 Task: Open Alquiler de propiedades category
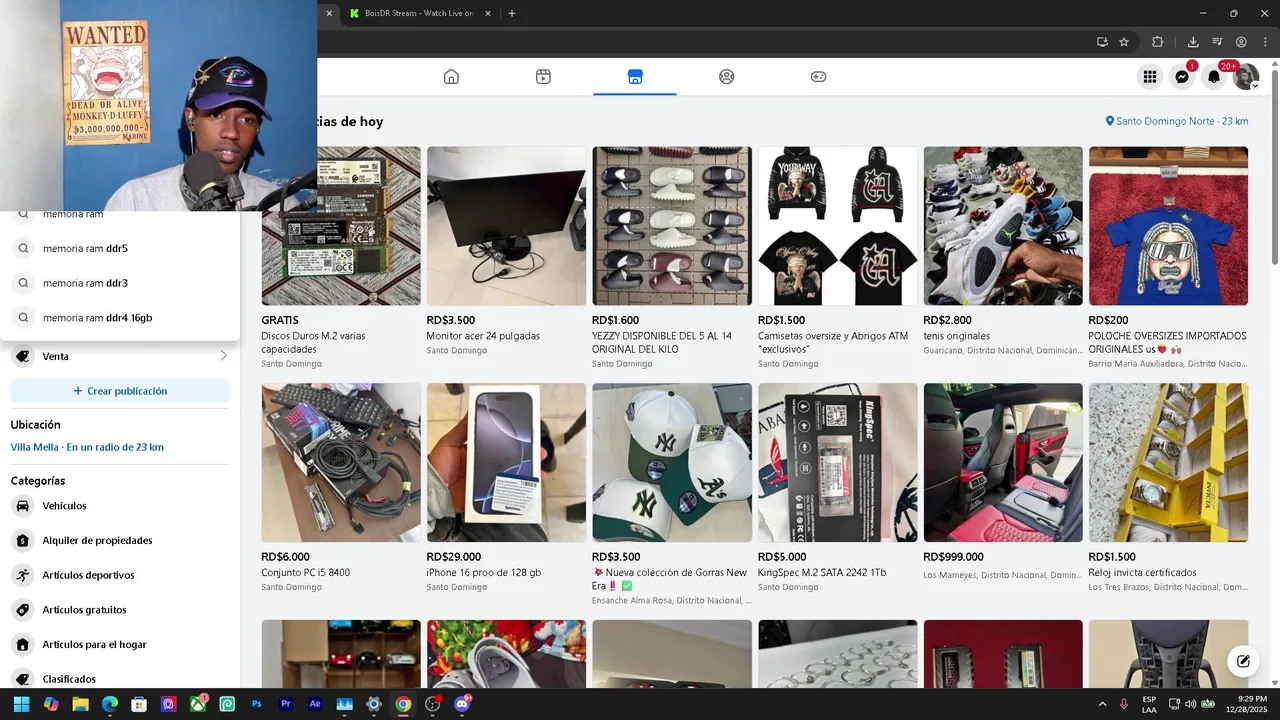point(120,540)
